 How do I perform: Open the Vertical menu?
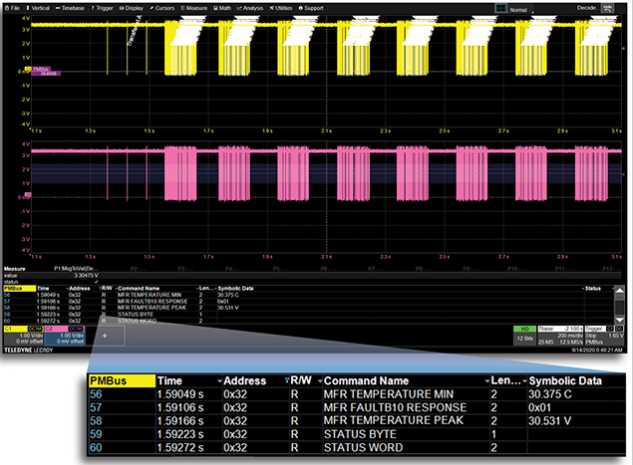click(x=38, y=8)
